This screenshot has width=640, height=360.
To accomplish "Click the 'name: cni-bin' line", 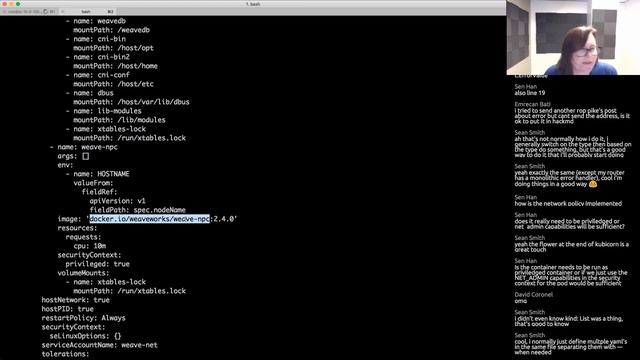I will (x=96, y=39).
